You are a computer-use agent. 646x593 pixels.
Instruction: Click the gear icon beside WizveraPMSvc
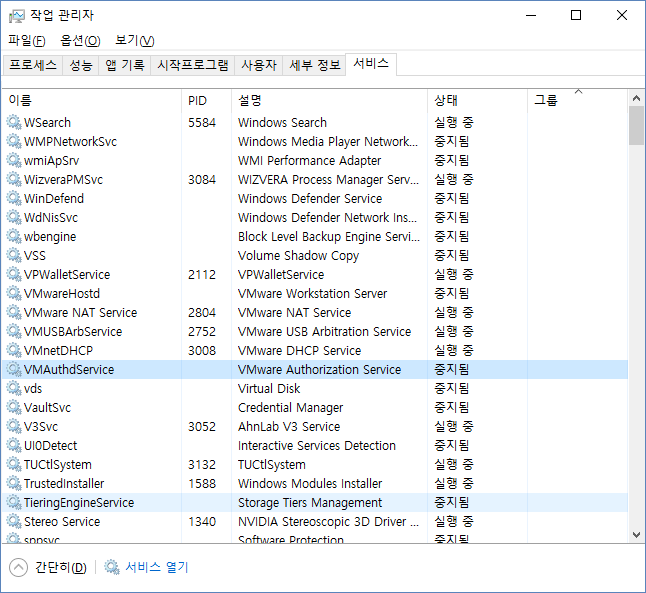point(14,179)
